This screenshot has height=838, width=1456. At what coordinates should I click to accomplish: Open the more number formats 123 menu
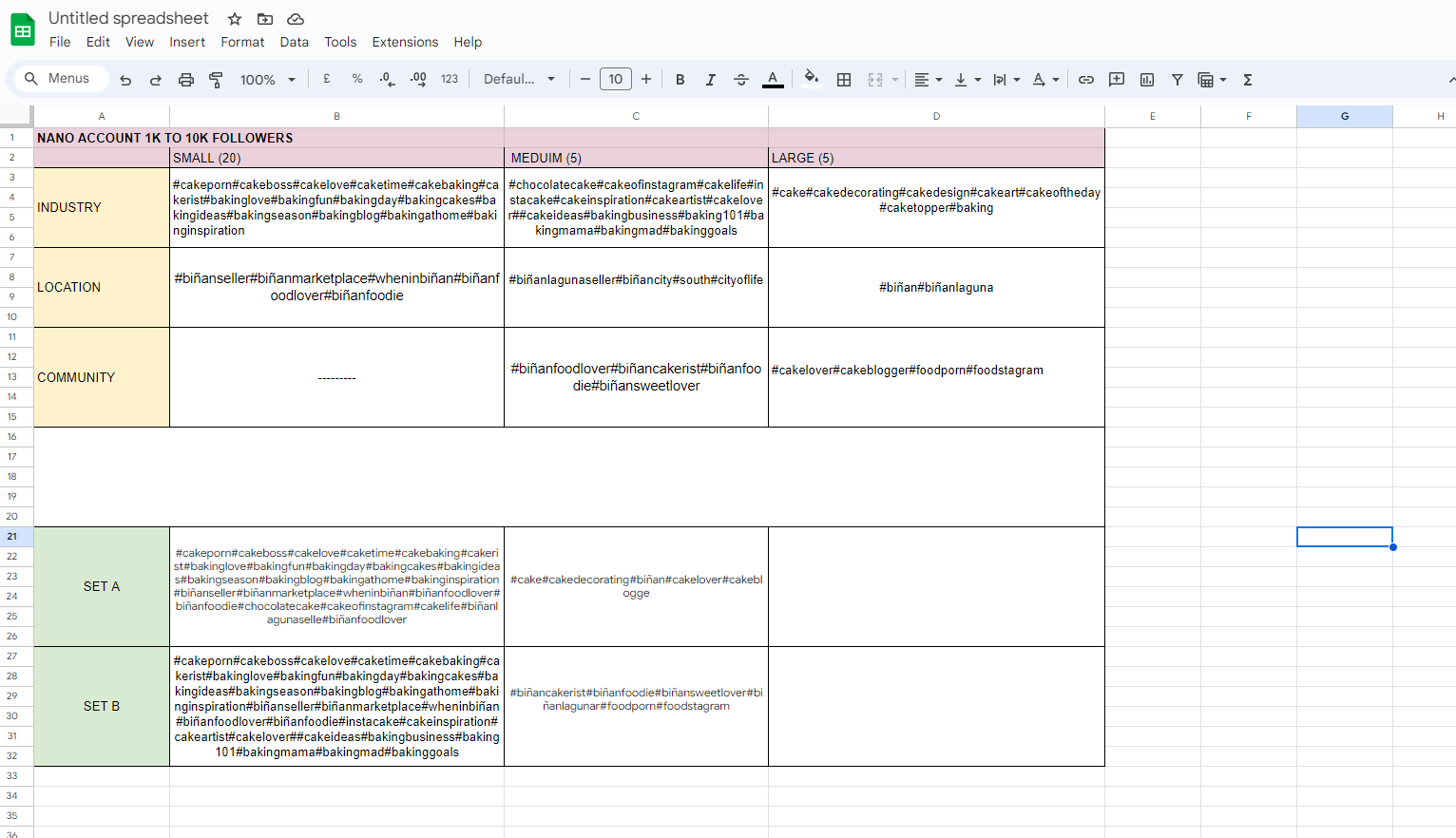pos(450,80)
